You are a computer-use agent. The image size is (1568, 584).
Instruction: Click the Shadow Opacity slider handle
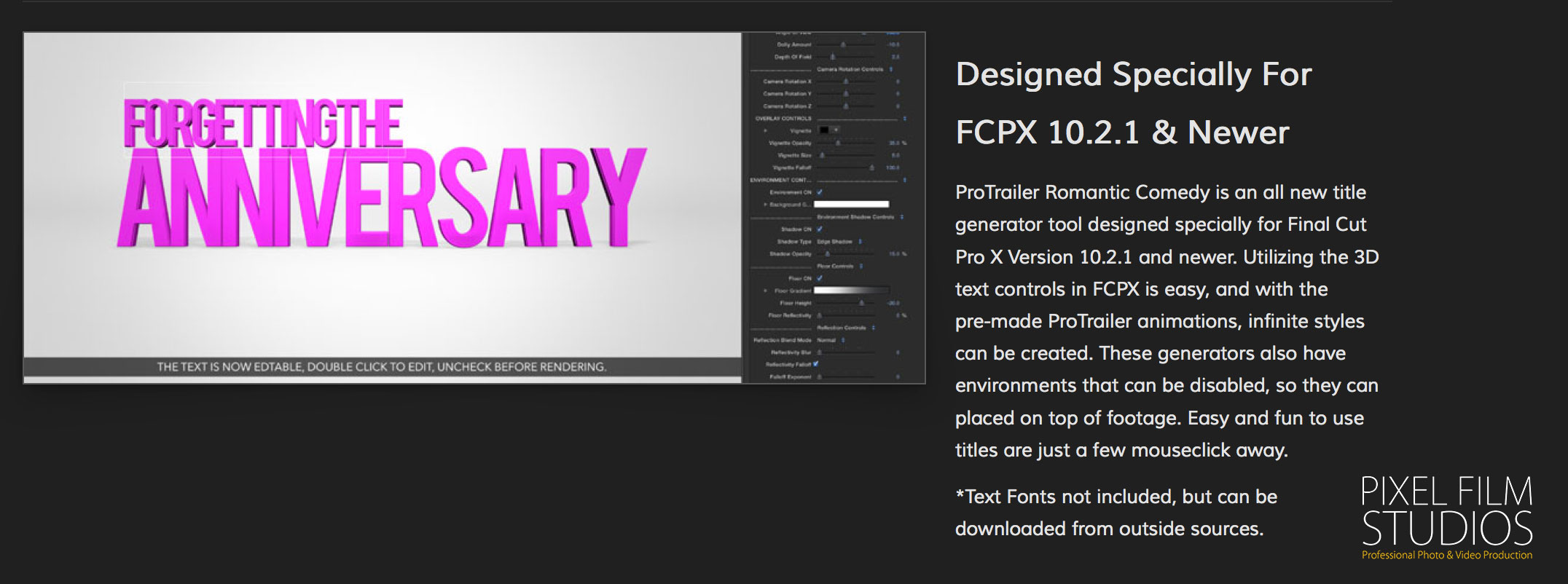pyautogui.click(x=827, y=253)
